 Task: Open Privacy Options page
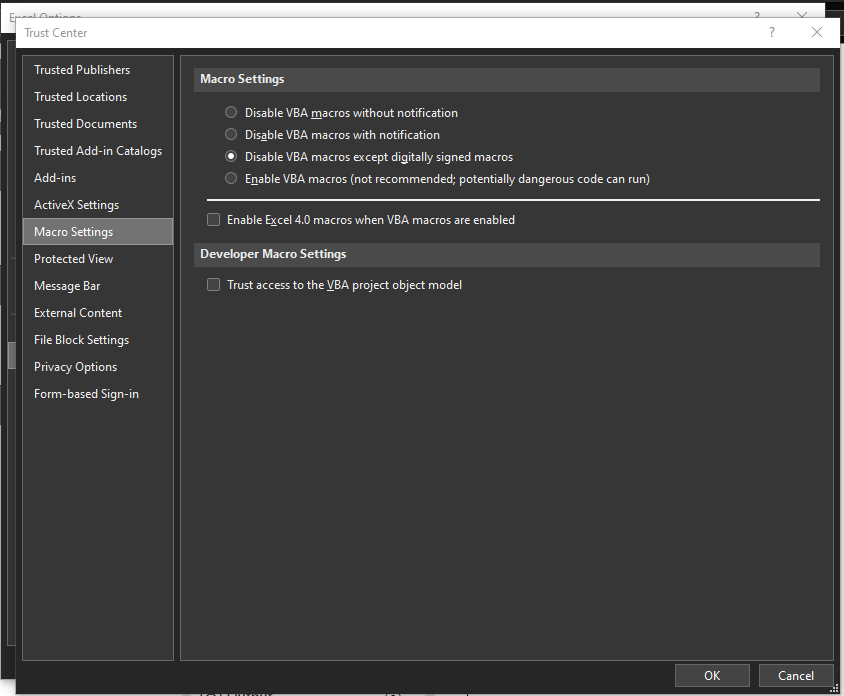coord(75,367)
